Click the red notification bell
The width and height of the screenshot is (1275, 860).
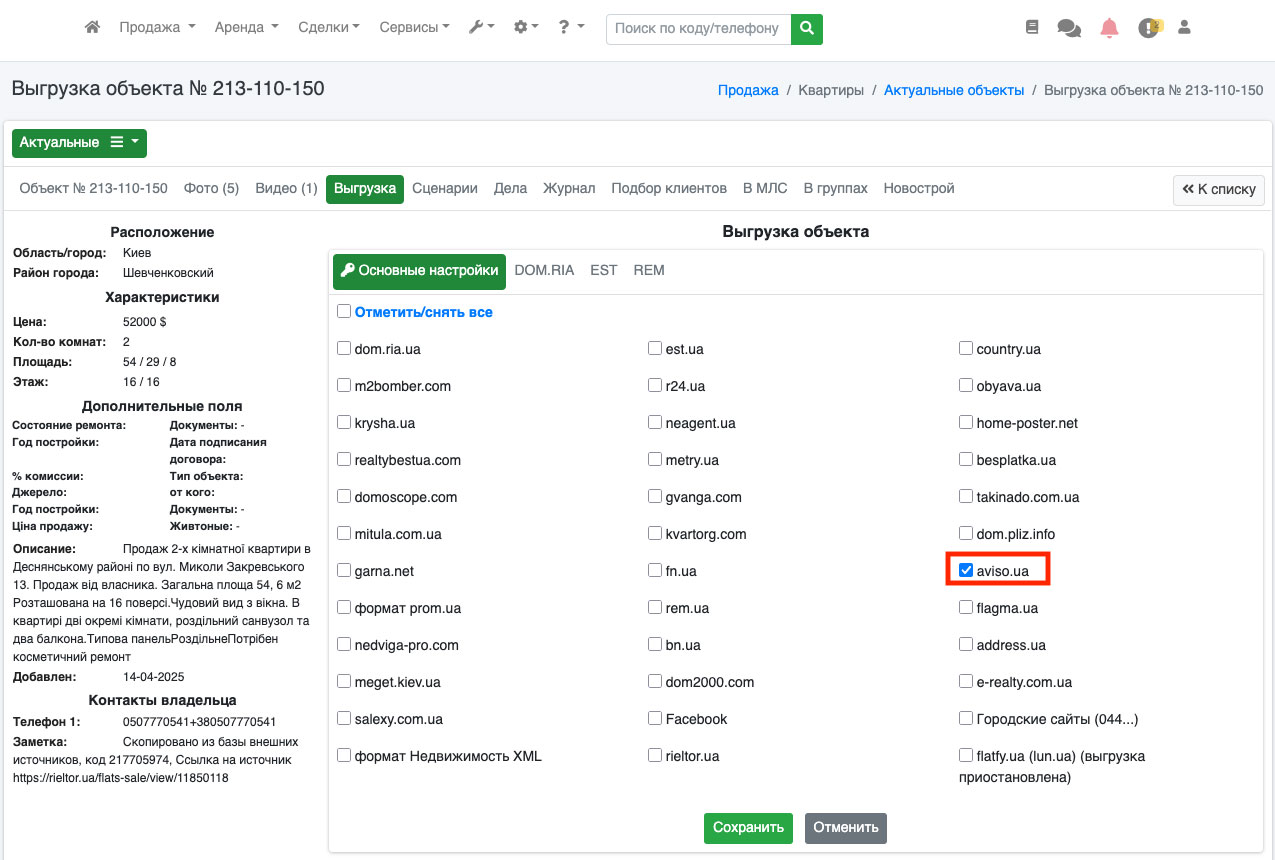[x=1109, y=28]
